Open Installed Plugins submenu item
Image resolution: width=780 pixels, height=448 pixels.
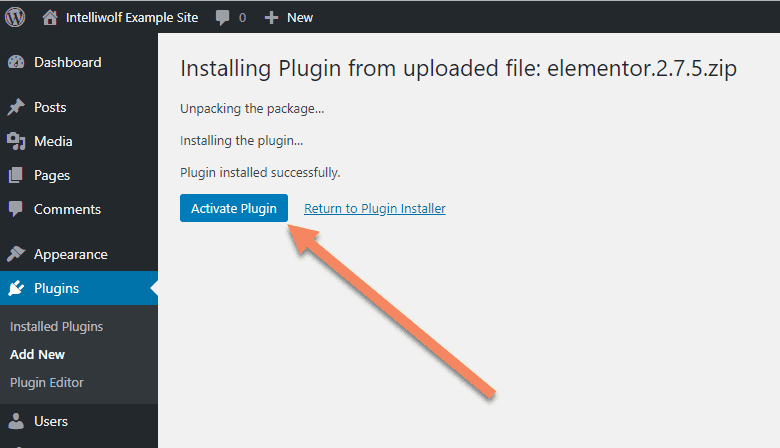point(56,327)
